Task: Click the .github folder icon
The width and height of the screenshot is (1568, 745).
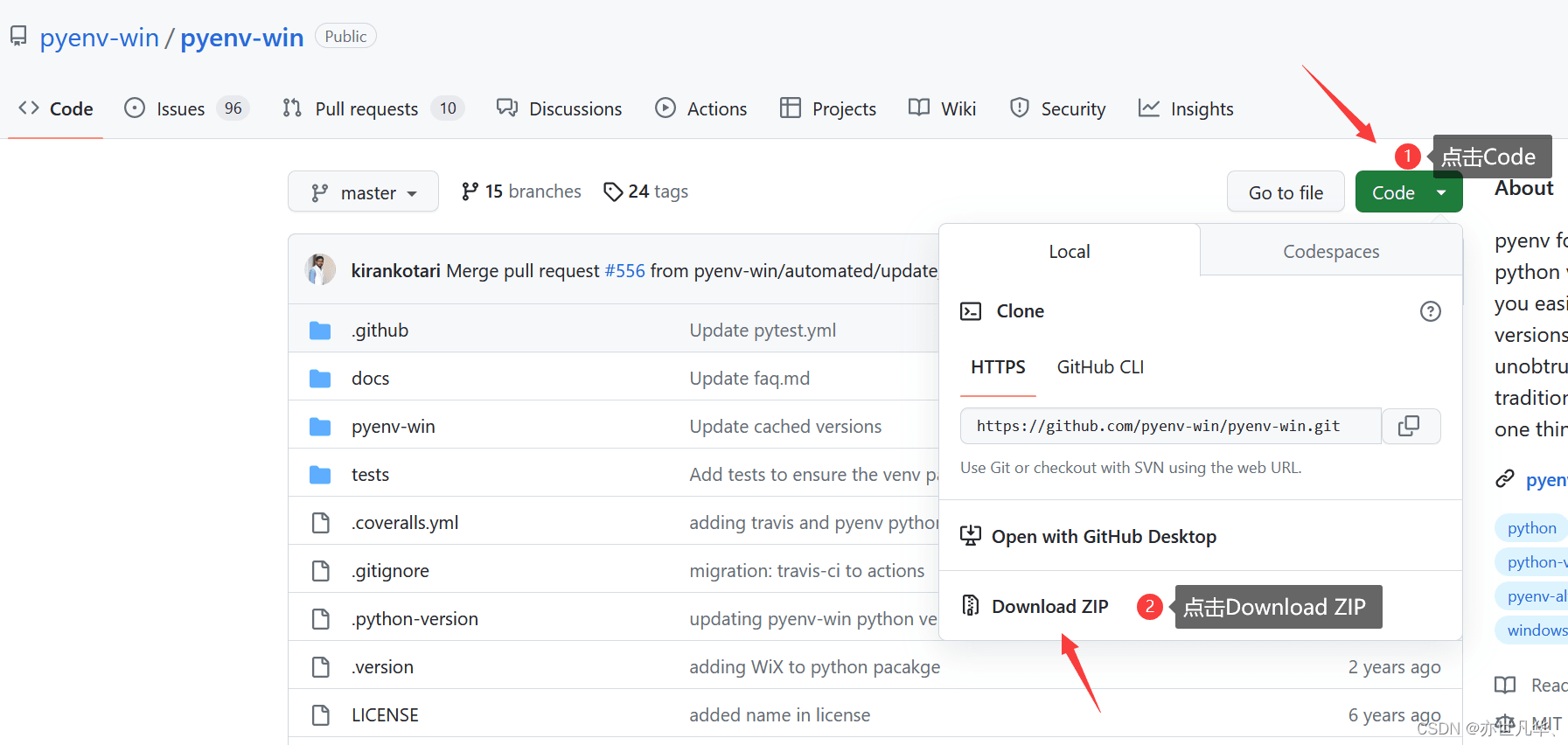Action: coord(320,331)
